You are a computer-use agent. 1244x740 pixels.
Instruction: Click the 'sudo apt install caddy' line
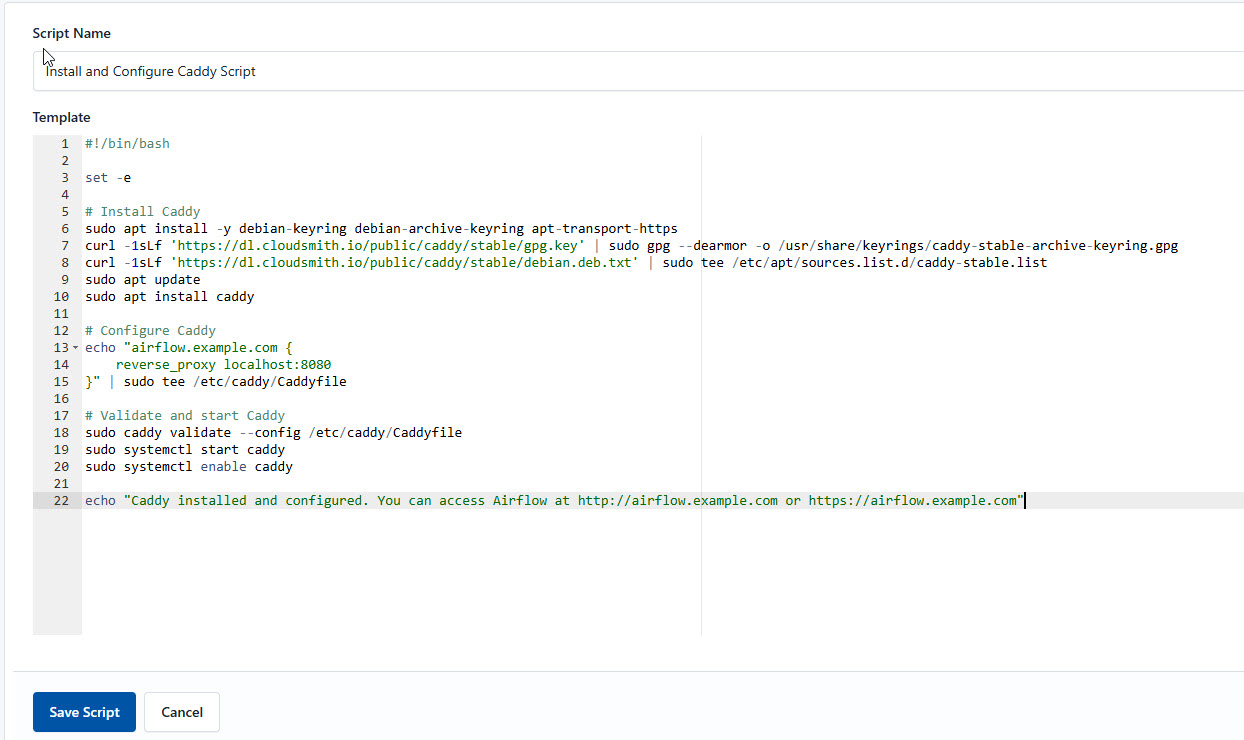click(169, 296)
